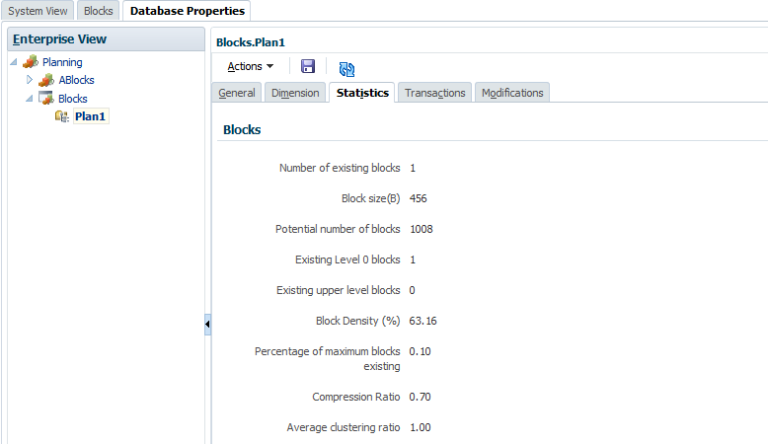Viewport: 768px width, 444px height.
Task: Click 'Compression Ratio' label
Action: click(x=356, y=397)
